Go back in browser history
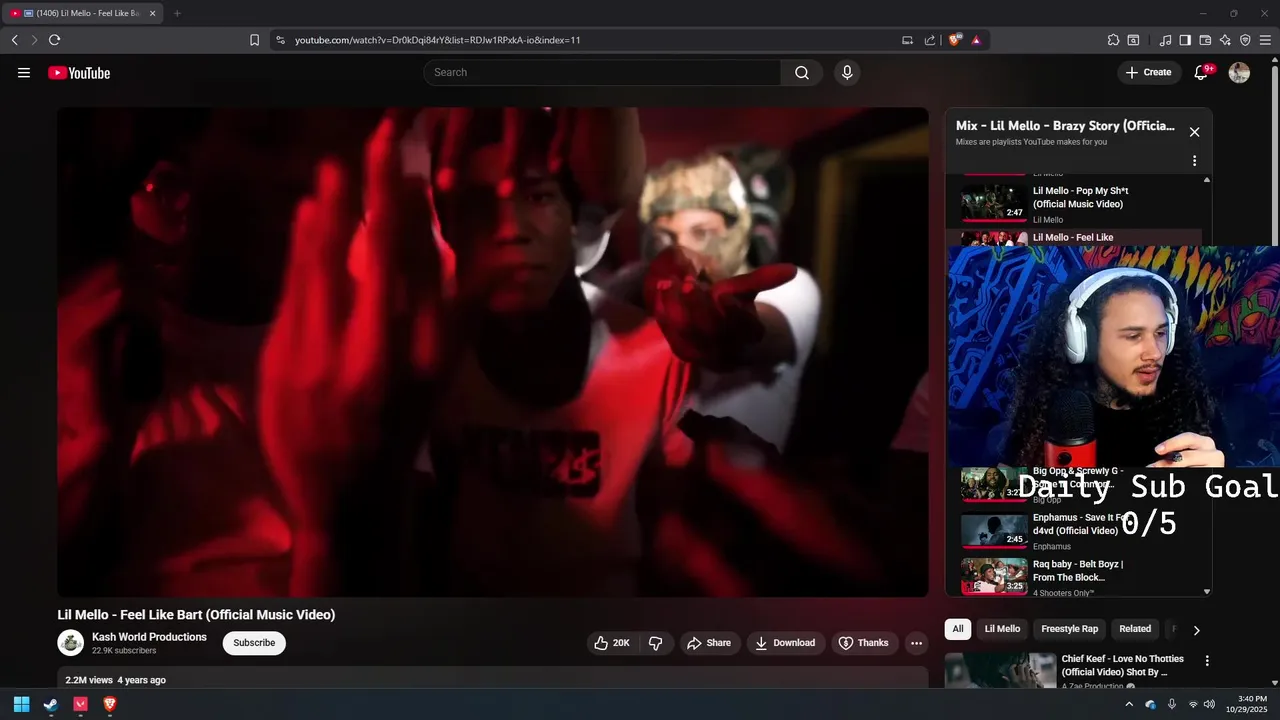The height and width of the screenshot is (720, 1280). pos(14,40)
